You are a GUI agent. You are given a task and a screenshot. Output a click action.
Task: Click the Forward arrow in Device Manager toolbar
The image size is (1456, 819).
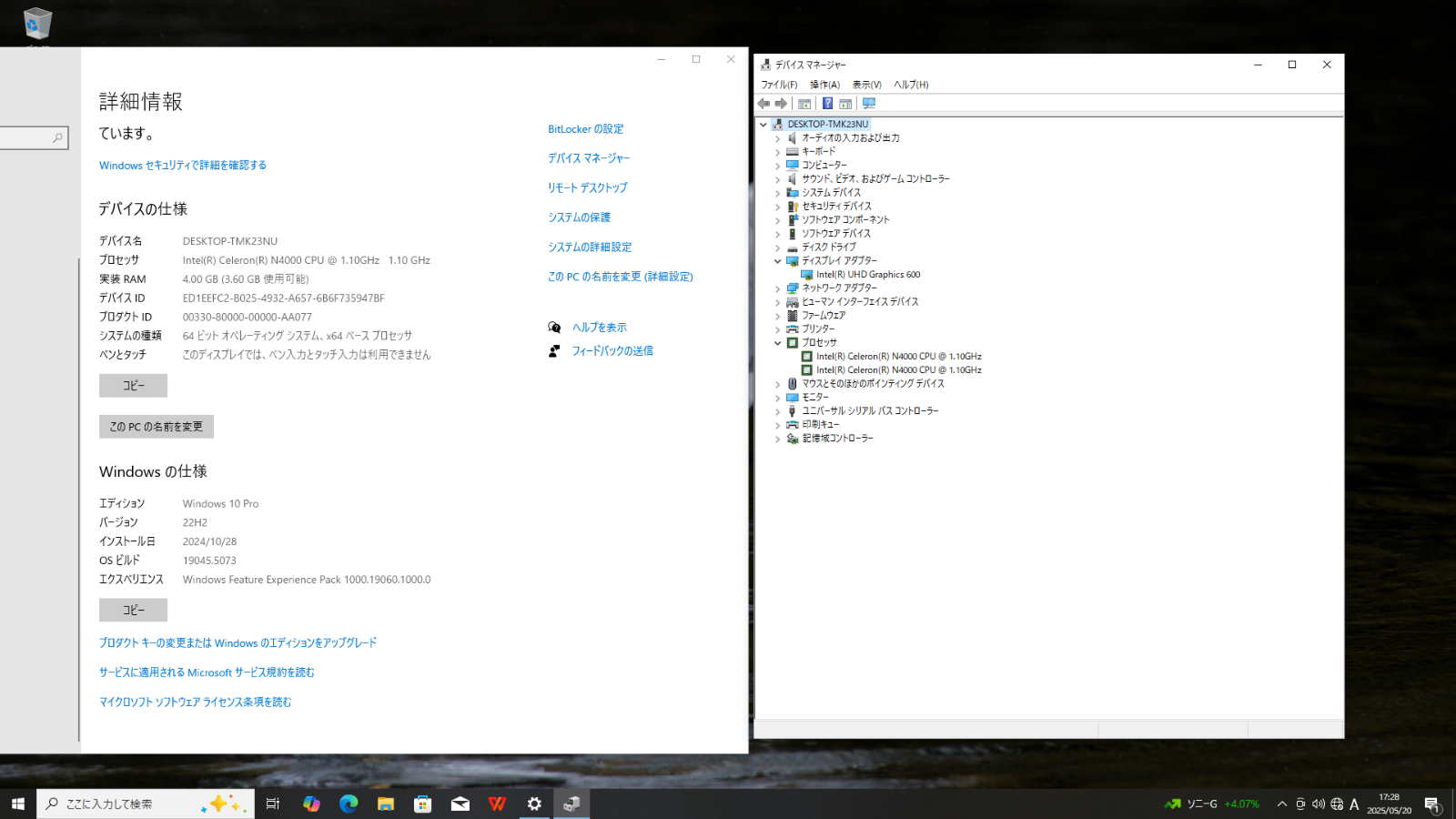(x=781, y=104)
